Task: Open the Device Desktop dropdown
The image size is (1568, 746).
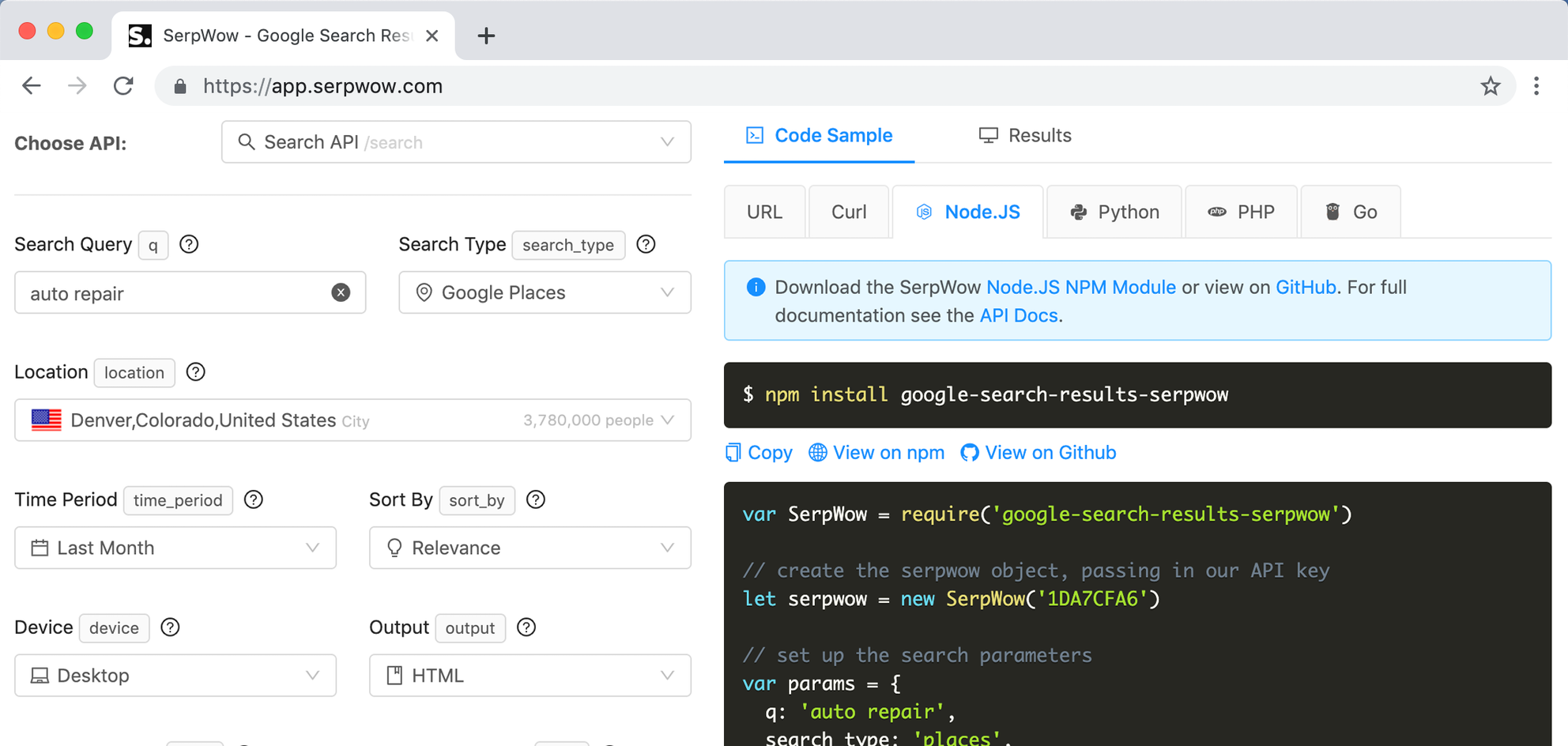Action: (x=175, y=676)
